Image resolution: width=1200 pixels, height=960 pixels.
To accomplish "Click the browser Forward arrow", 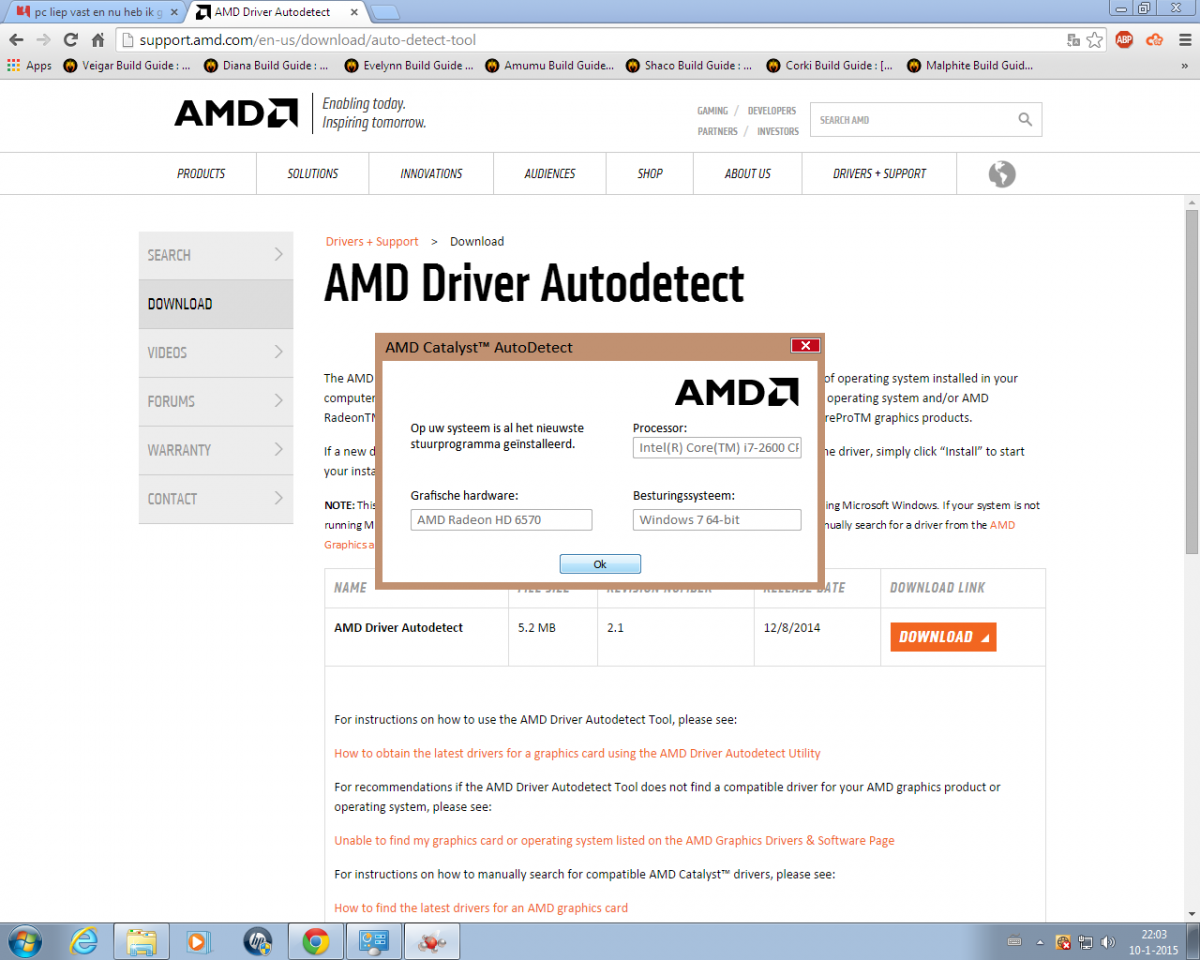I will [x=43, y=40].
